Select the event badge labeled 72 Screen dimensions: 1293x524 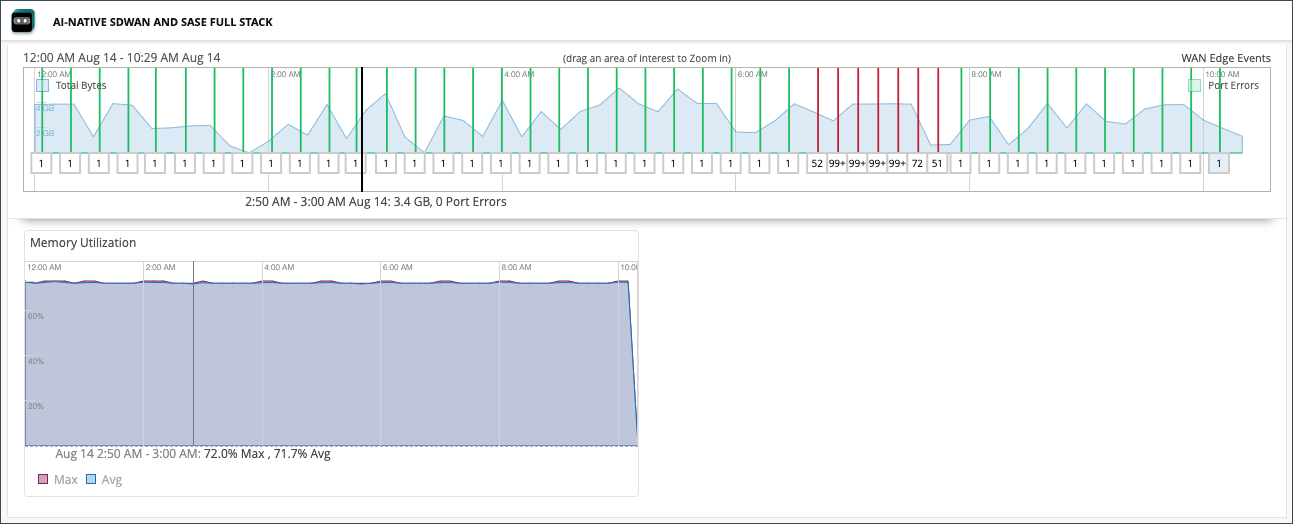(917, 163)
